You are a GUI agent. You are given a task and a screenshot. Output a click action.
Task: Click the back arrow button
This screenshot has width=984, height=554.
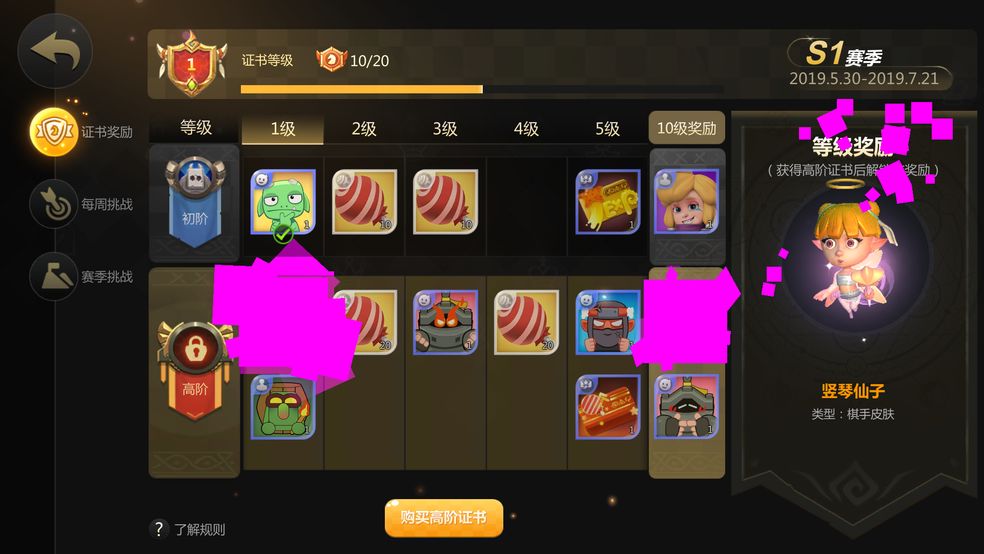pos(55,51)
